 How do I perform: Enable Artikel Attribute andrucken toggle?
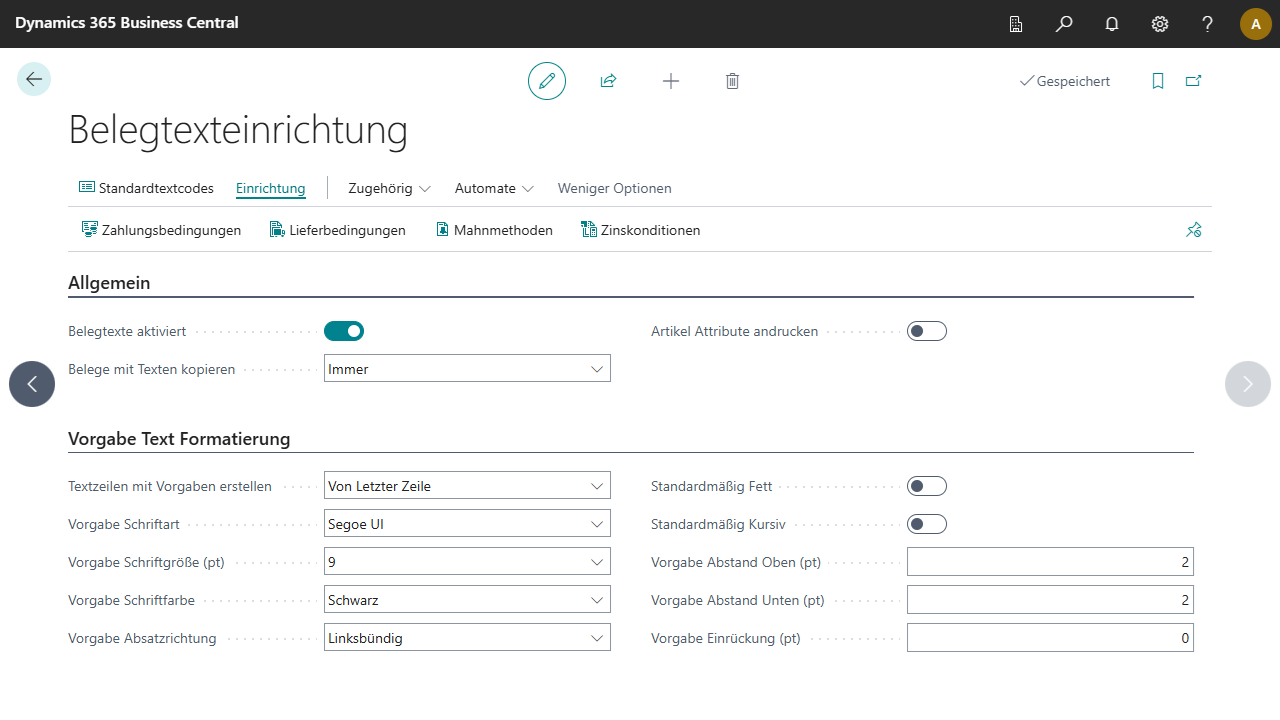(927, 331)
